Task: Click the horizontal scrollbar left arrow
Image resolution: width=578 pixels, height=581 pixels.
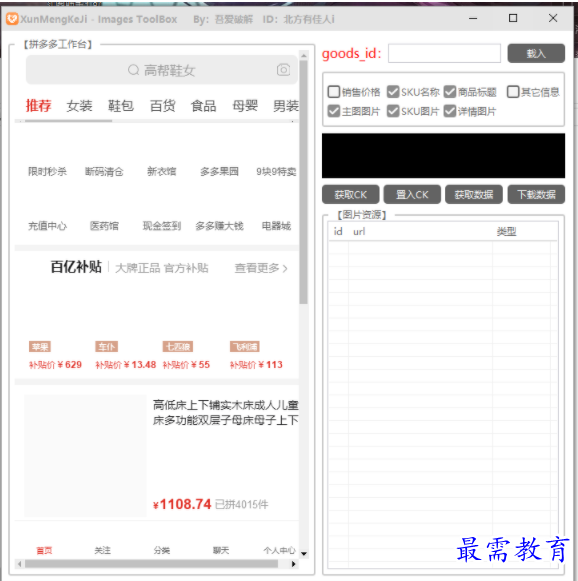Action: tap(19, 564)
